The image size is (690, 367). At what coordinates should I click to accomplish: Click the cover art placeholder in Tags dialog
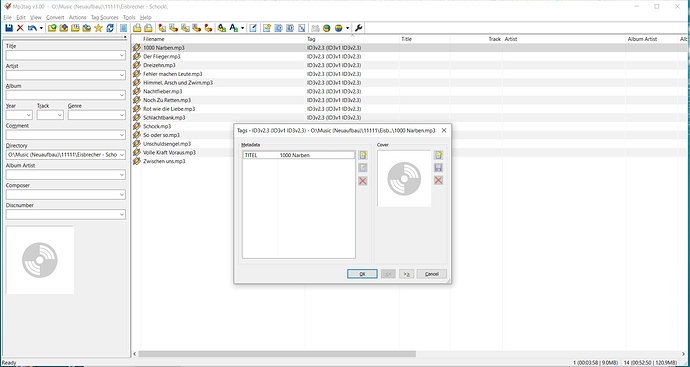(x=404, y=179)
